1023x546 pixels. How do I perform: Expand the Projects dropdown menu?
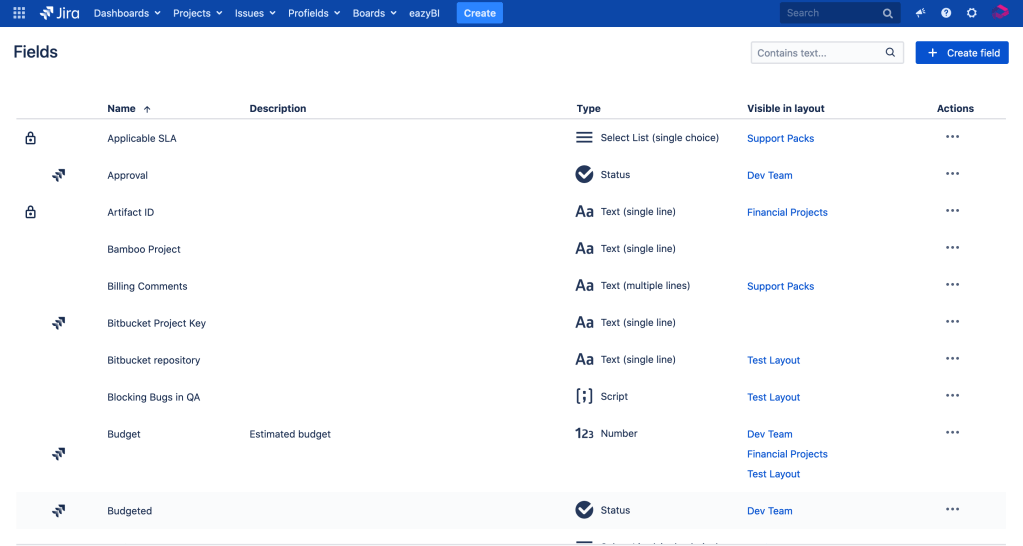[x=197, y=13]
